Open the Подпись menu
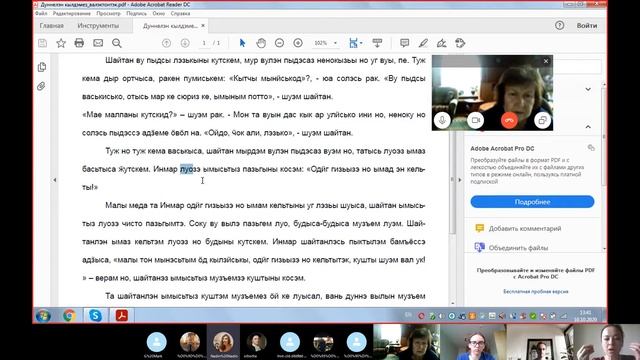Viewport: 640px width, 360px height. point(136,13)
